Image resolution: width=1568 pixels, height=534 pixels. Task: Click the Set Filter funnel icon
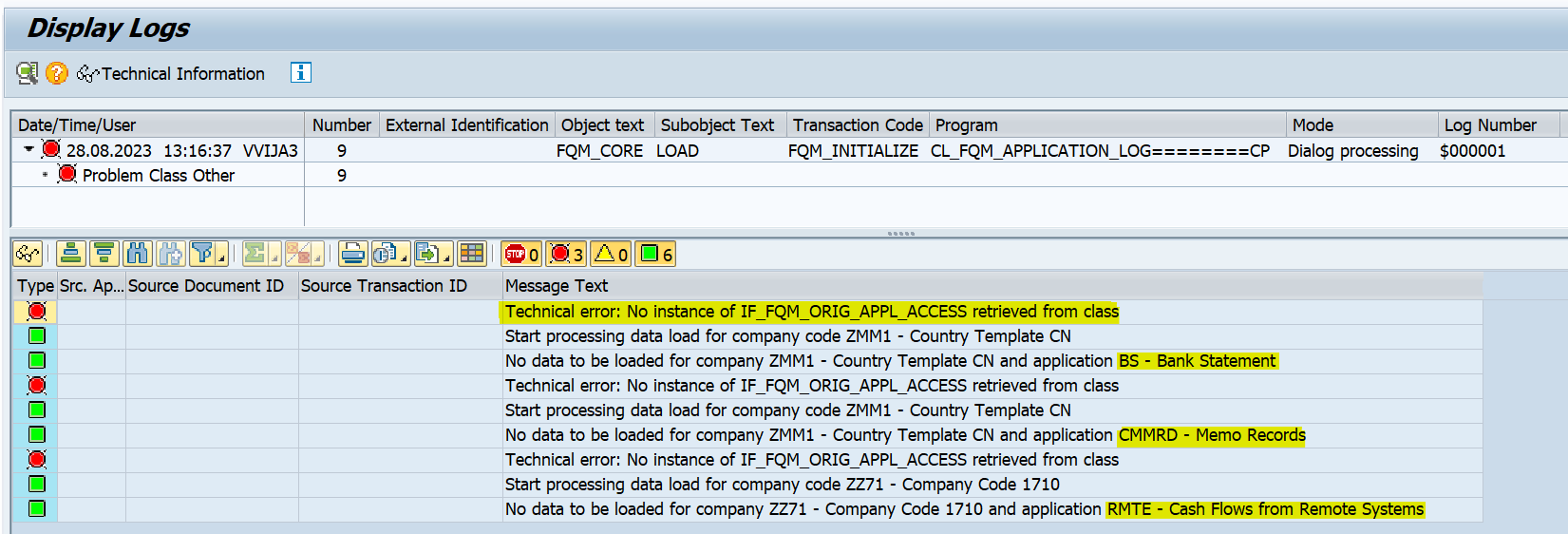[x=201, y=254]
